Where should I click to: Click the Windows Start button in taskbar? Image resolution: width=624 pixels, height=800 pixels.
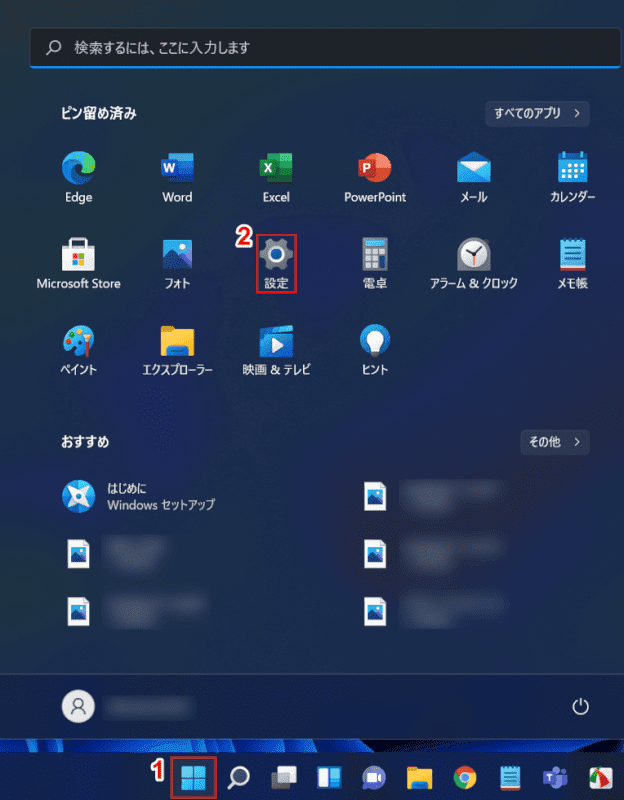[193, 777]
